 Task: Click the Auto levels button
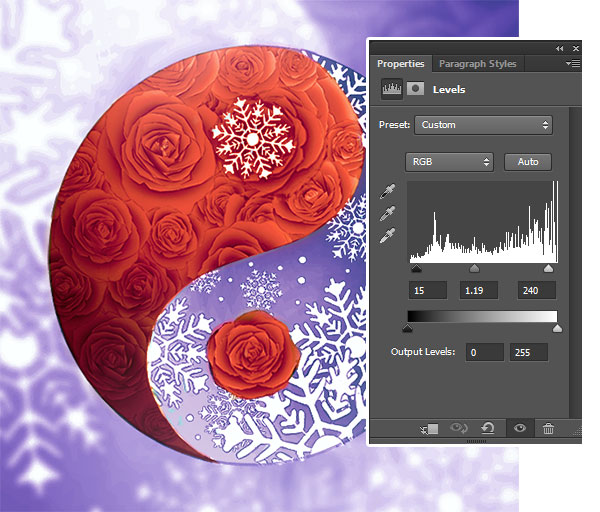coord(528,162)
